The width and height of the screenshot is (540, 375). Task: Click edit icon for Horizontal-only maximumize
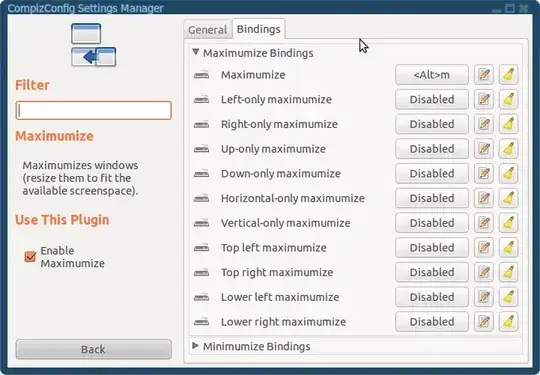coord(484,198)
